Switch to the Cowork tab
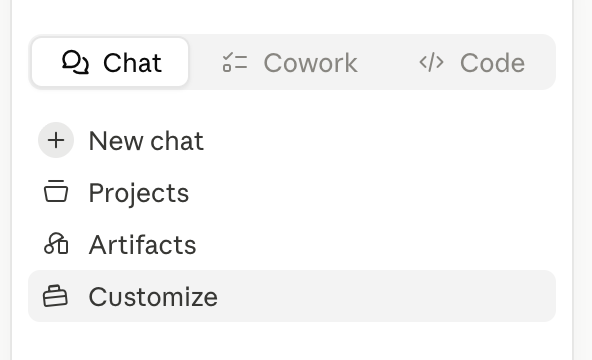The height and width of the screenshot is (360, 592). click(290, 62)
